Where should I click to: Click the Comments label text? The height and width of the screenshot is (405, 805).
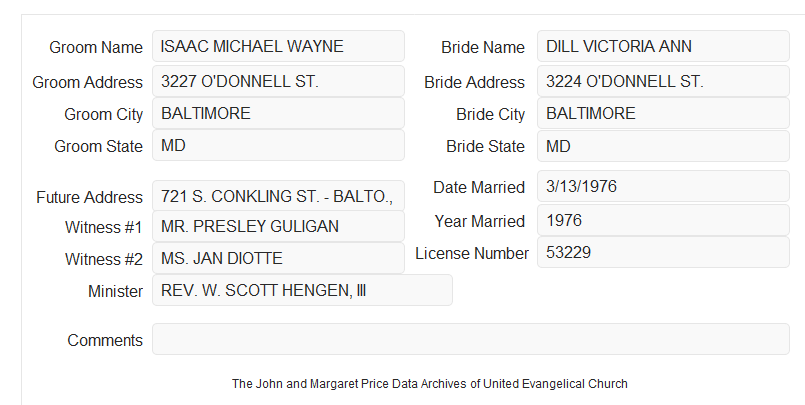tap(105, 340)
